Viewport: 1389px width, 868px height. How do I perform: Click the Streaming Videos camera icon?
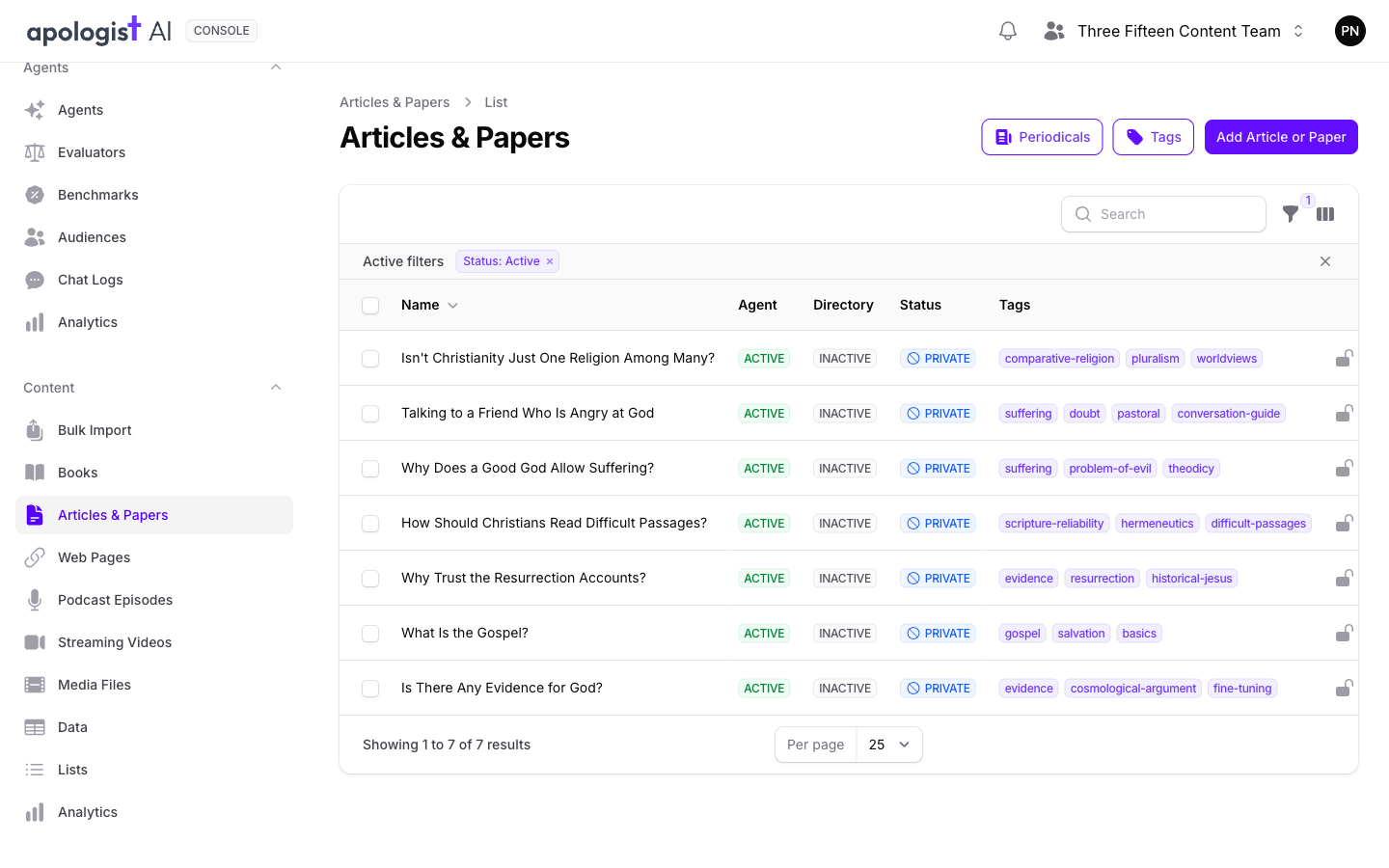[x=35, y=642]
